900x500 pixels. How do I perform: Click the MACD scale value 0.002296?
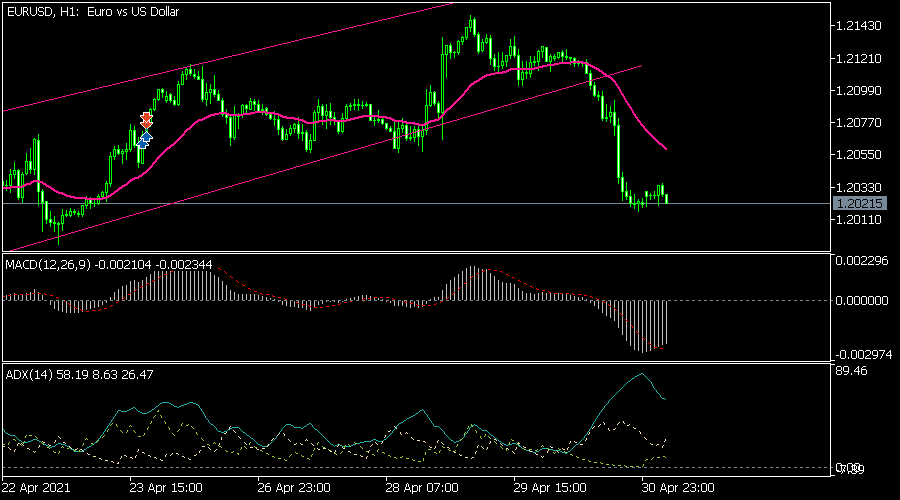coord(862,261)
